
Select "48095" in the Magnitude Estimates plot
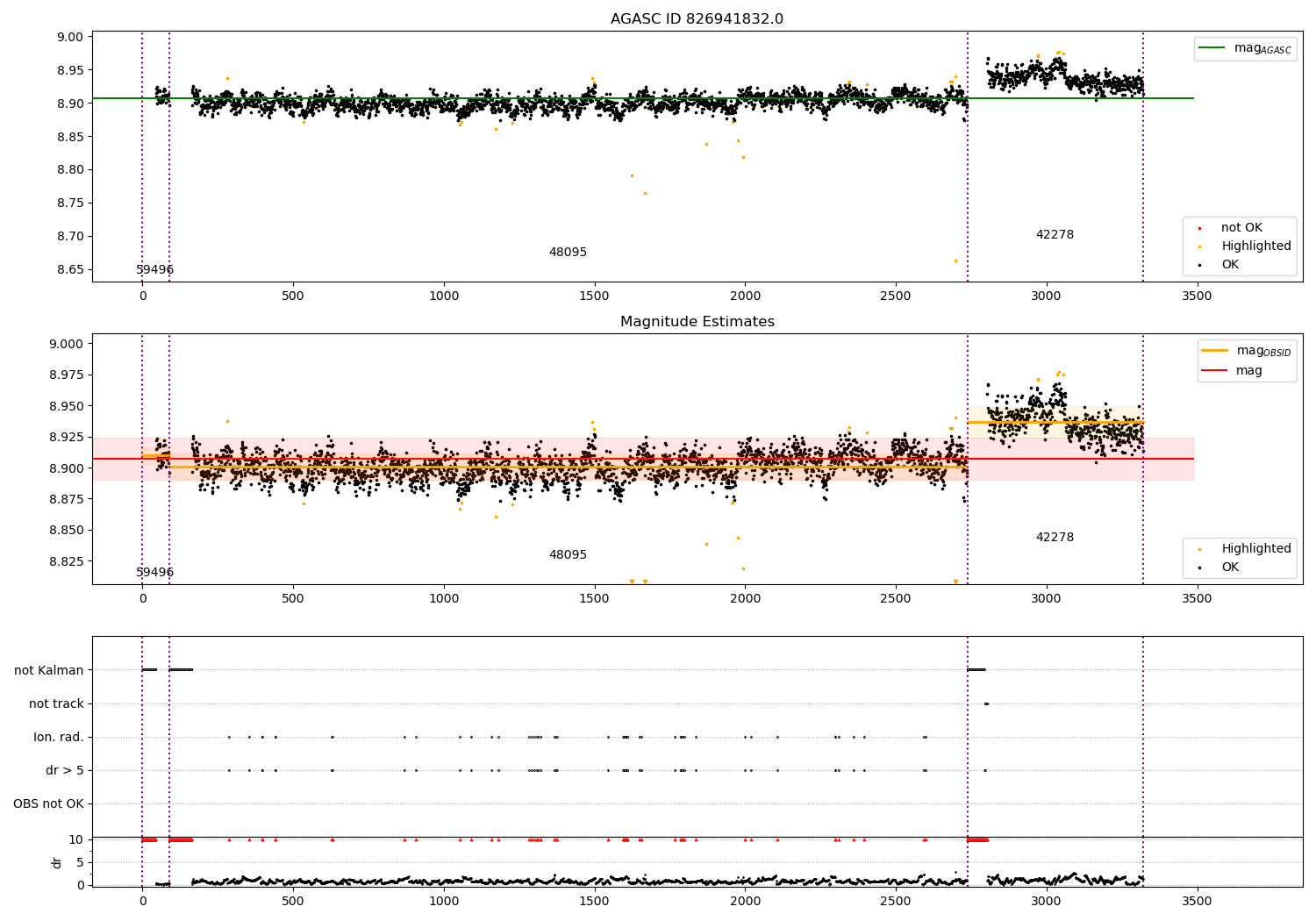pos(568,555)
